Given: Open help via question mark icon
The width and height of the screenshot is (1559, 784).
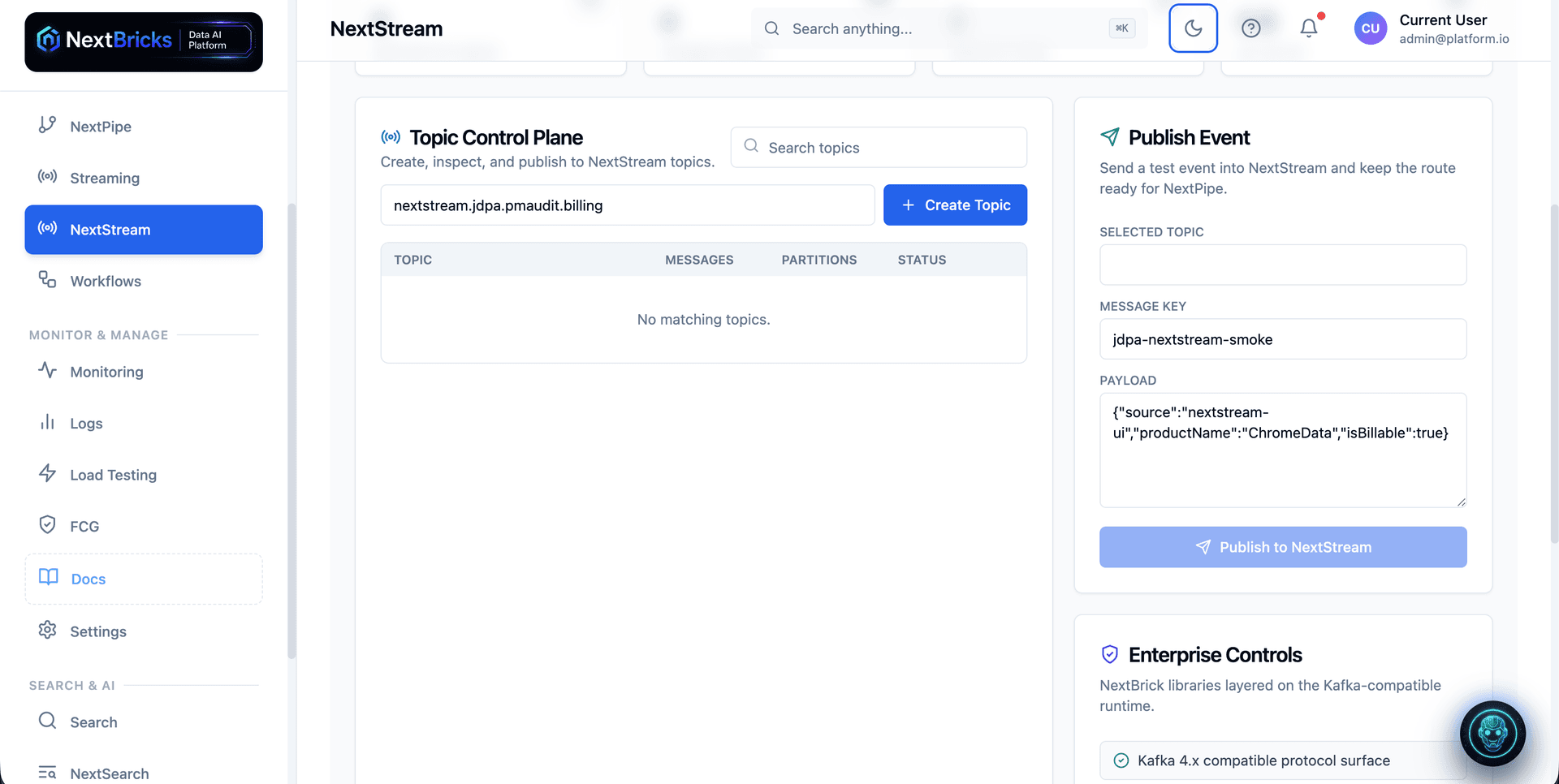Looking at the screenshot, I should click(x=1251, y=28).
